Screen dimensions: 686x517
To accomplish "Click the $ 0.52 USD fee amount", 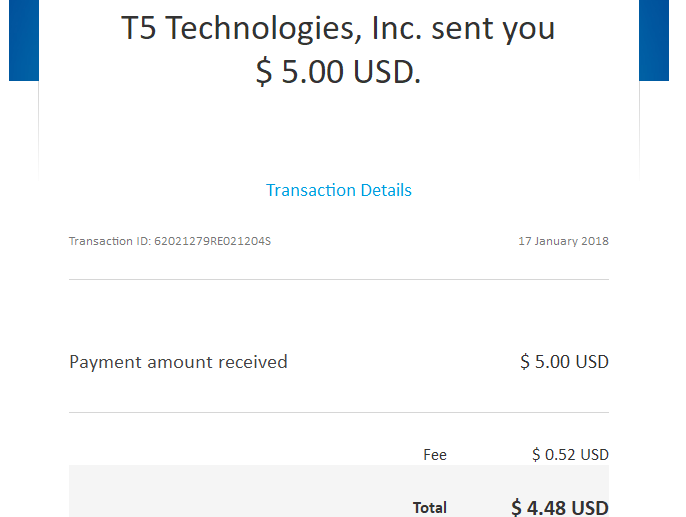I will point(570,455).
